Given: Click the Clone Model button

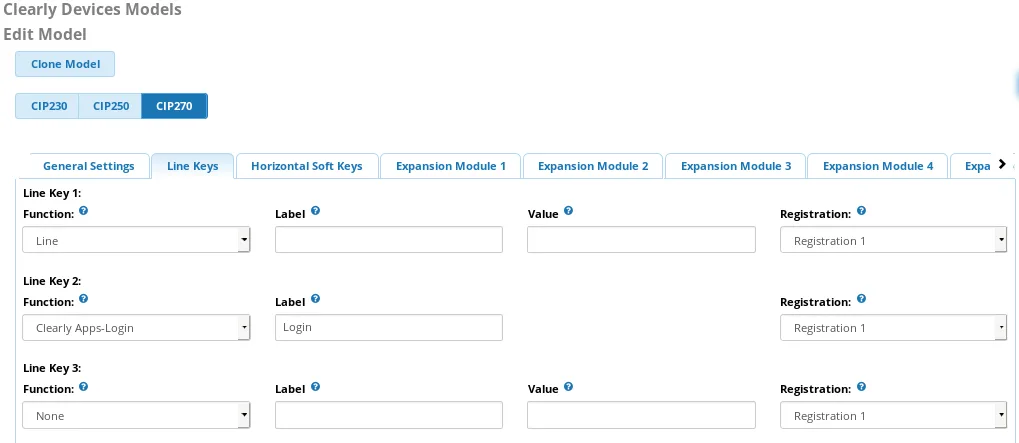Looking at the screenshot, I should coord(65,64).
